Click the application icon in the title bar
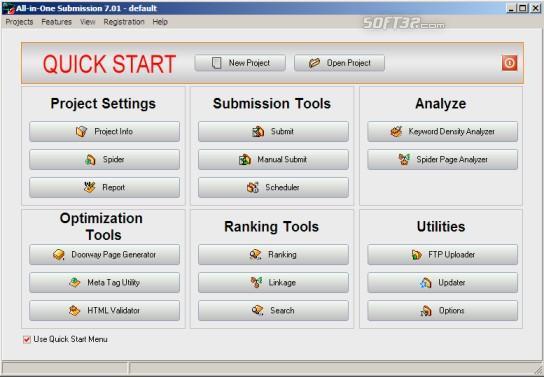This screenshot has height=377, width=544. 8,8
